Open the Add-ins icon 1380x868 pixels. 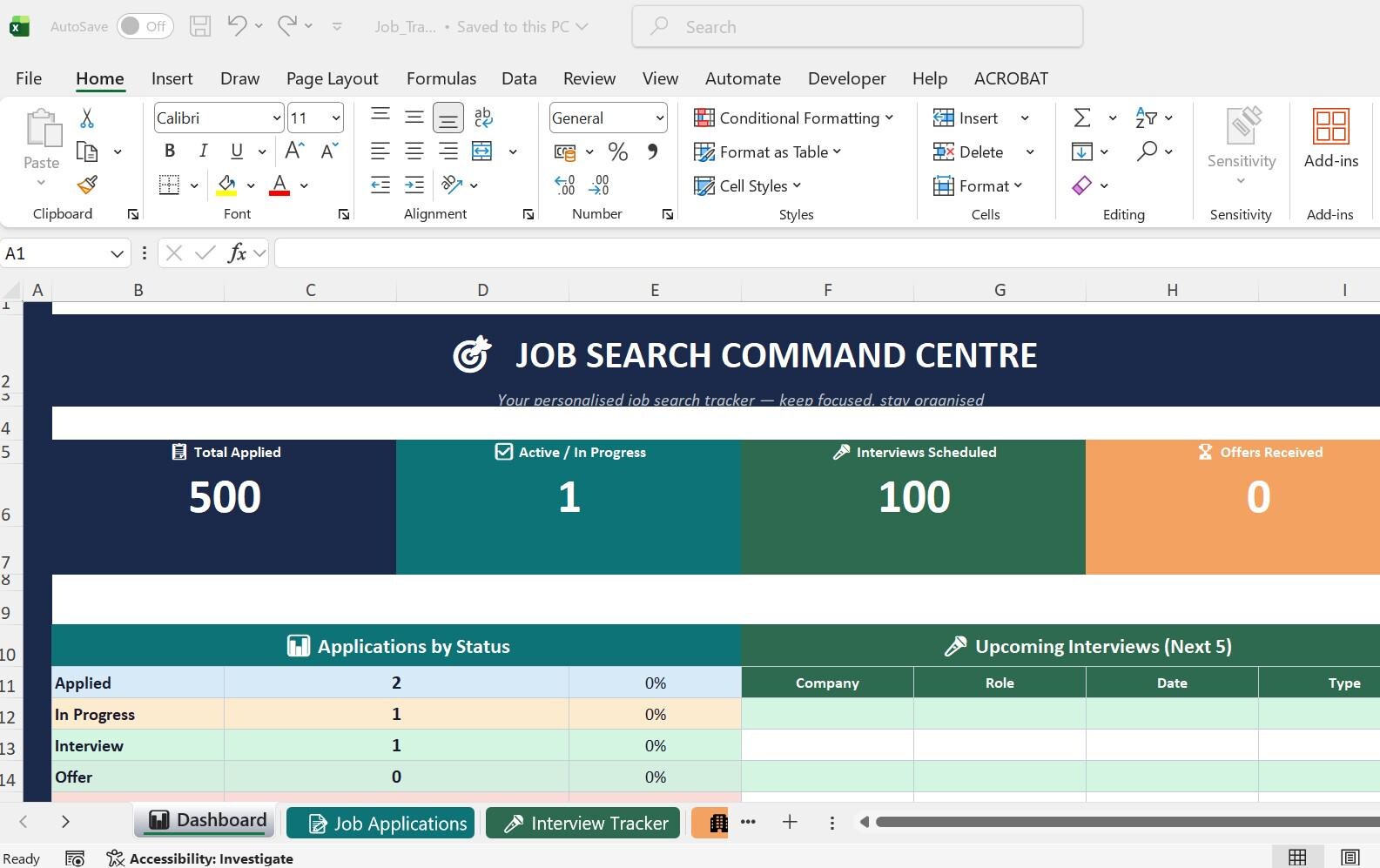pyautogui.click(x=1331, y=138)
